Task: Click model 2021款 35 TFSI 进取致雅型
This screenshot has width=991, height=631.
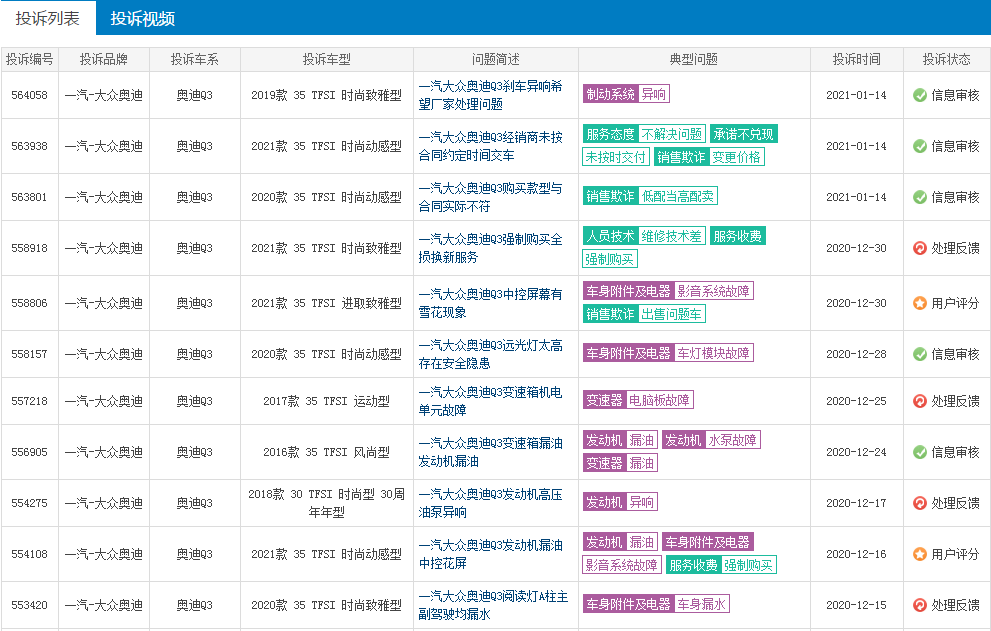Action: [326, 303]
